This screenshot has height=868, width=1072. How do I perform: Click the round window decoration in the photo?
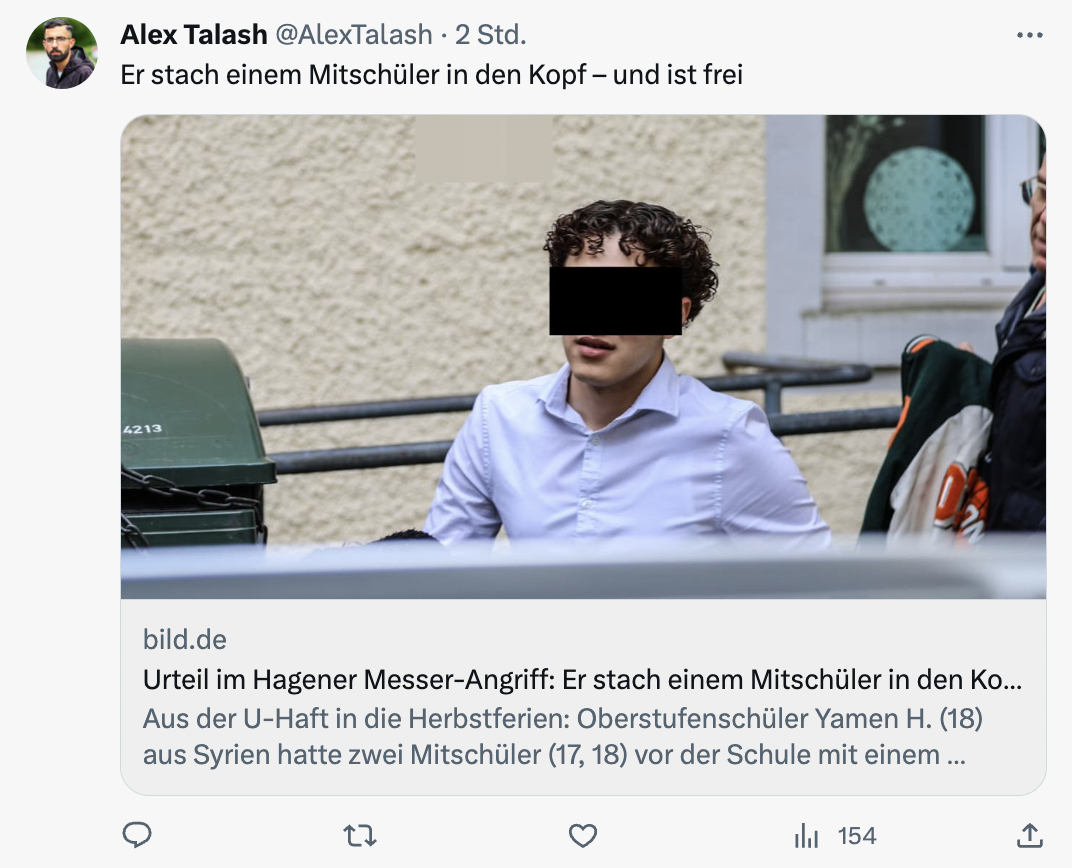(x=918, y=200)
